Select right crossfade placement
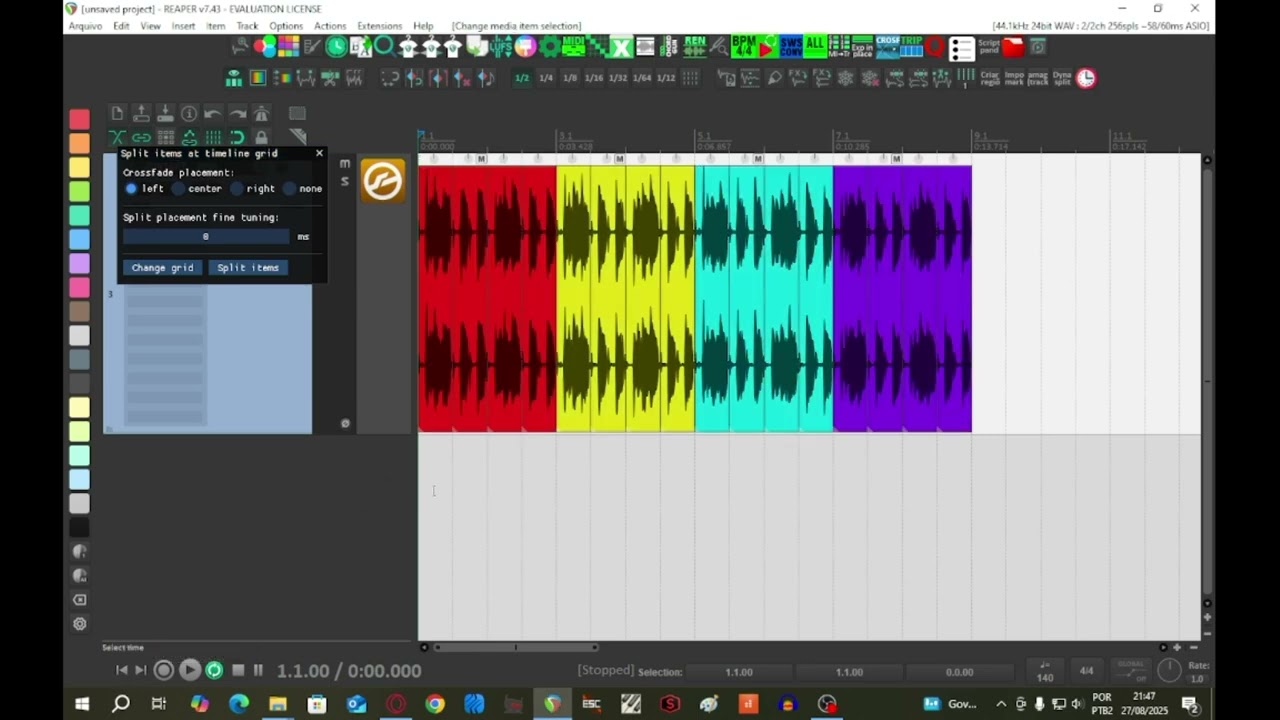Screen dimensions: 1280x720 [237, 188]
